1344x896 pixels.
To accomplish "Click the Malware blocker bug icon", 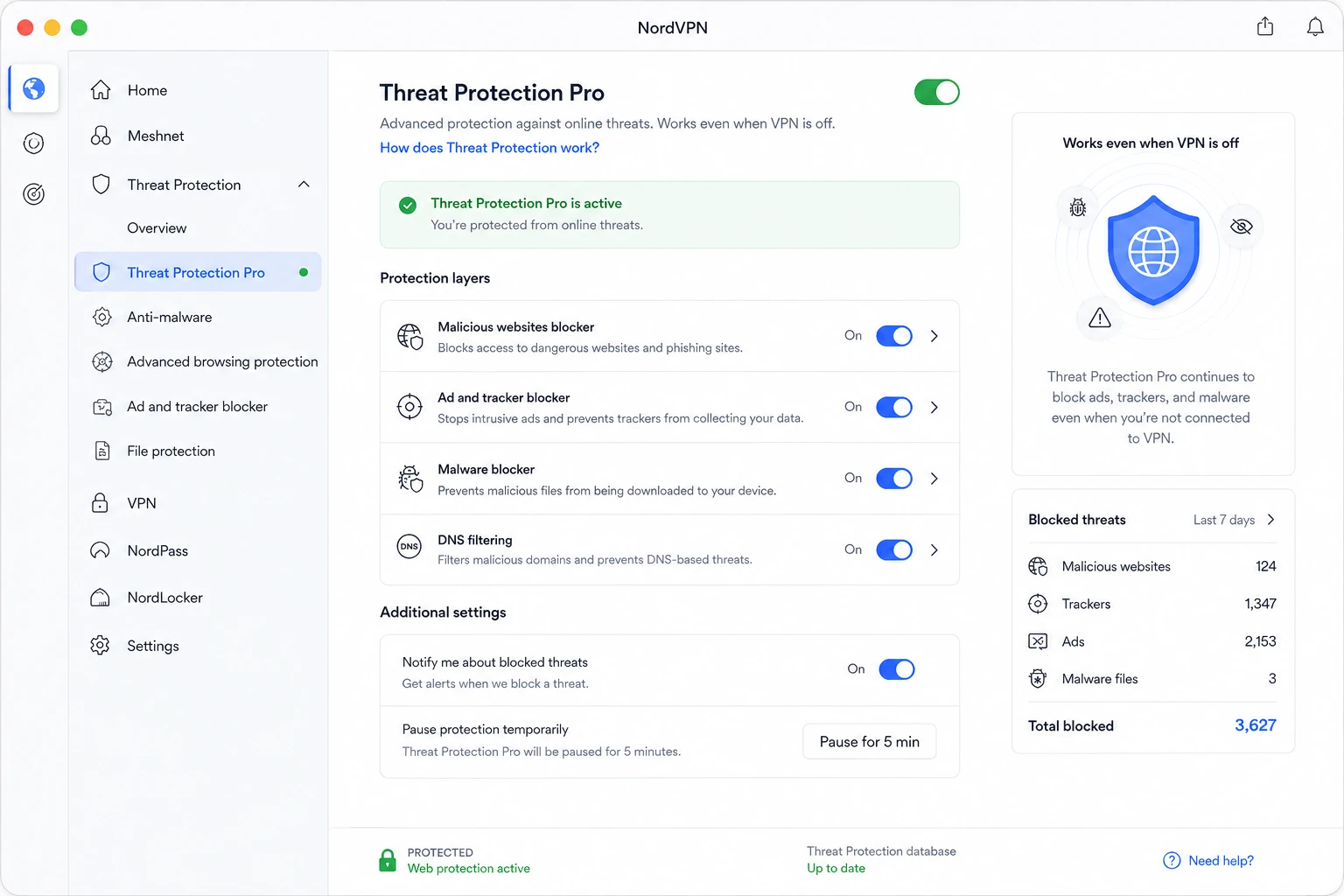I will 409,479.
